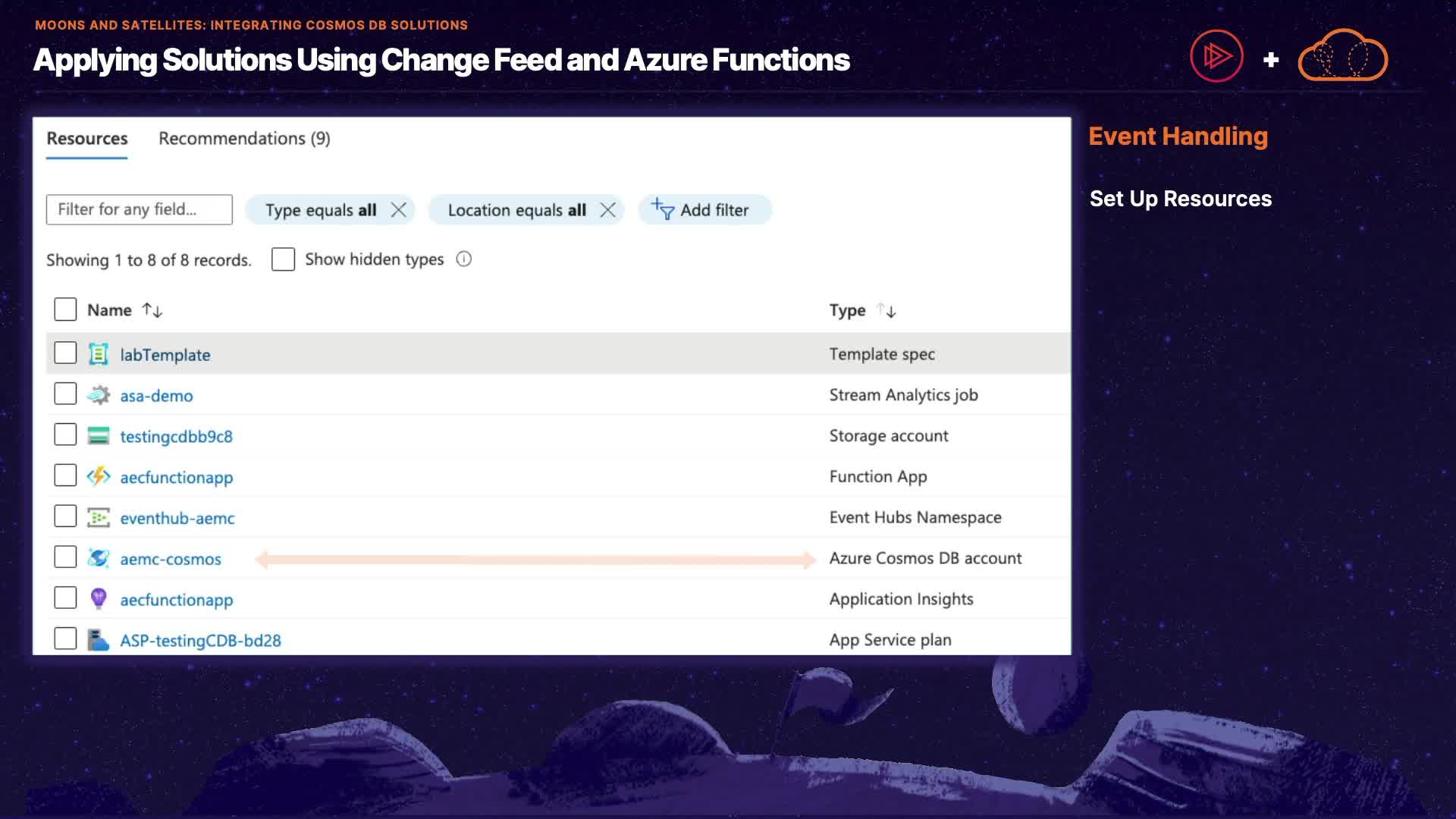Click the aecfunctionapp Function App lightning icon
1456x819 pixels.
(99, 476)
